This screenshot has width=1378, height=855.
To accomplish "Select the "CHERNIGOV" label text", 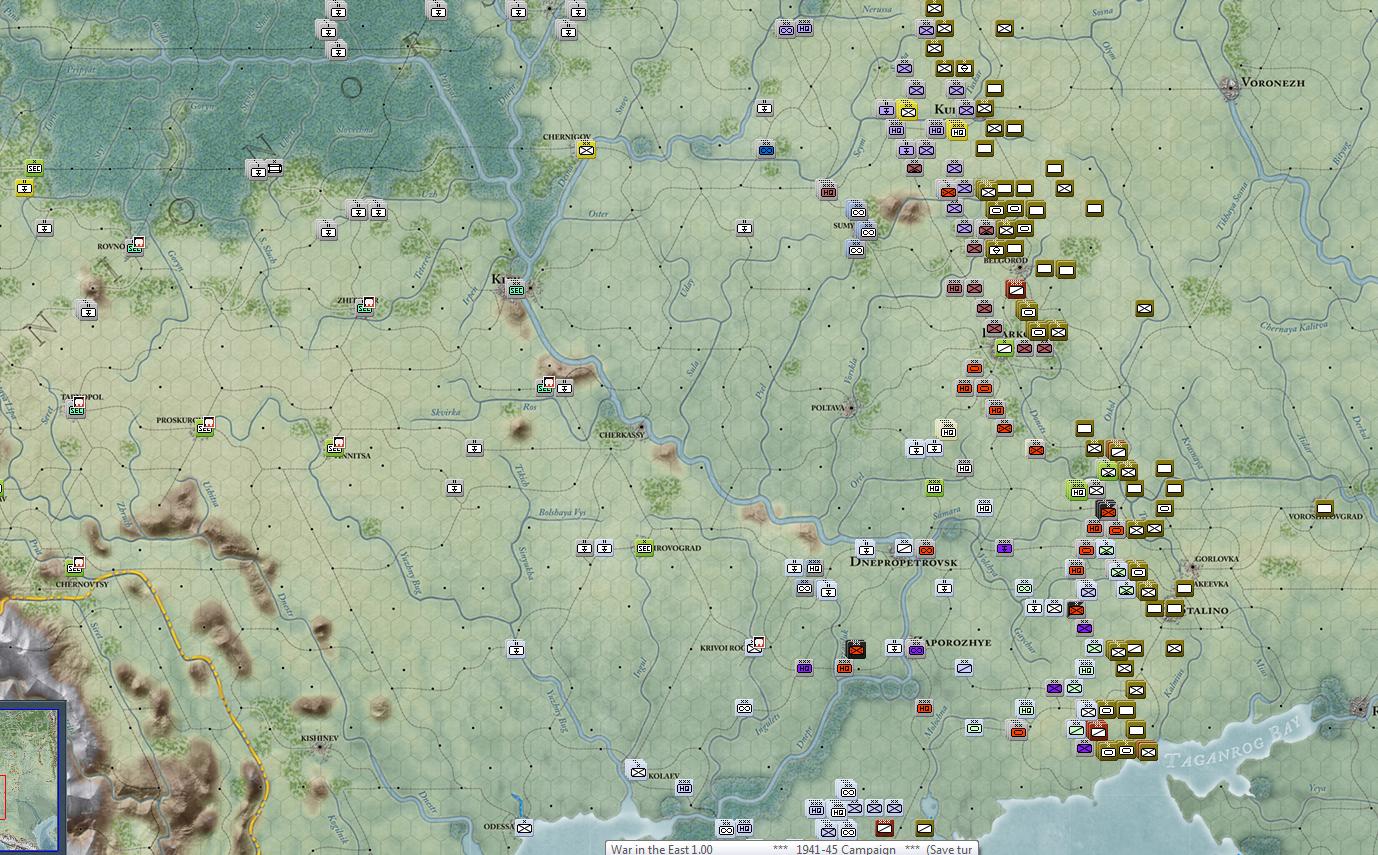I will 567,137.
